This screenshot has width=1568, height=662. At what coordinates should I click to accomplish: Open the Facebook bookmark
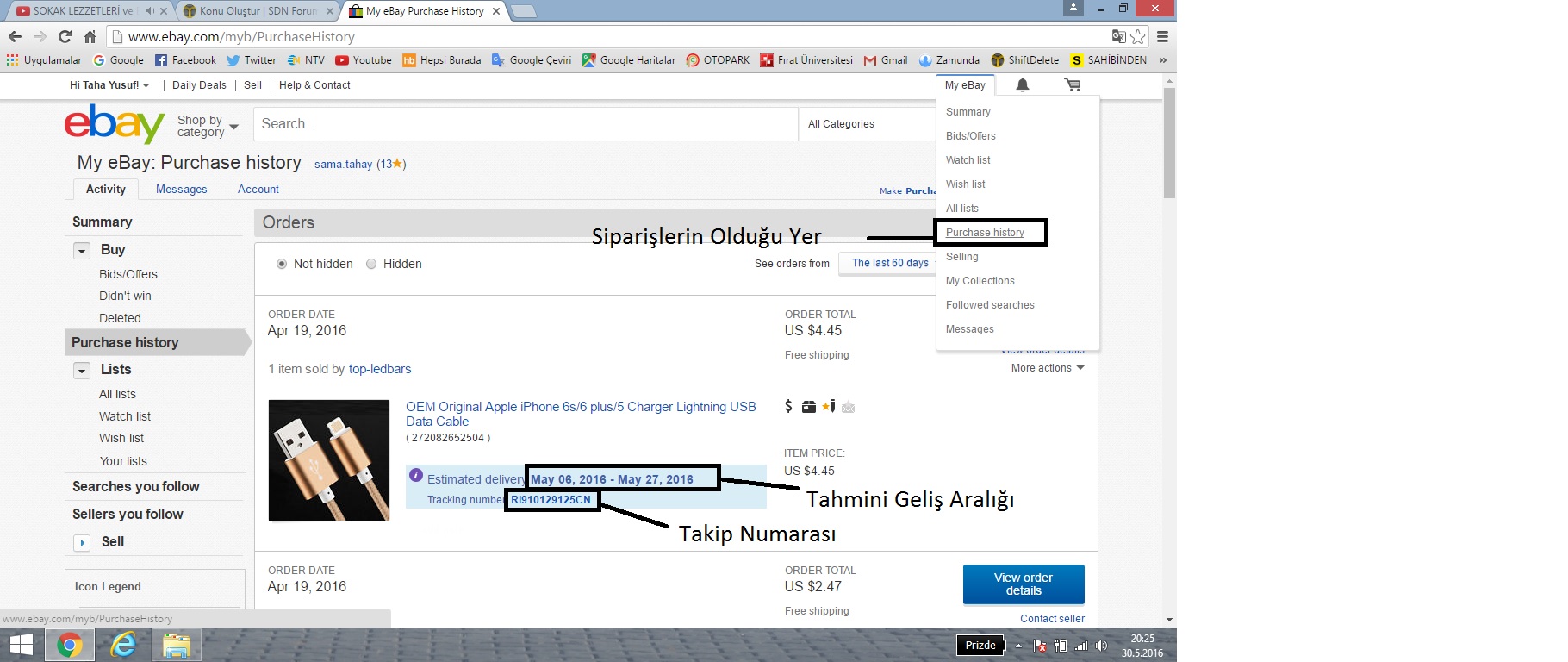point(185,60)
